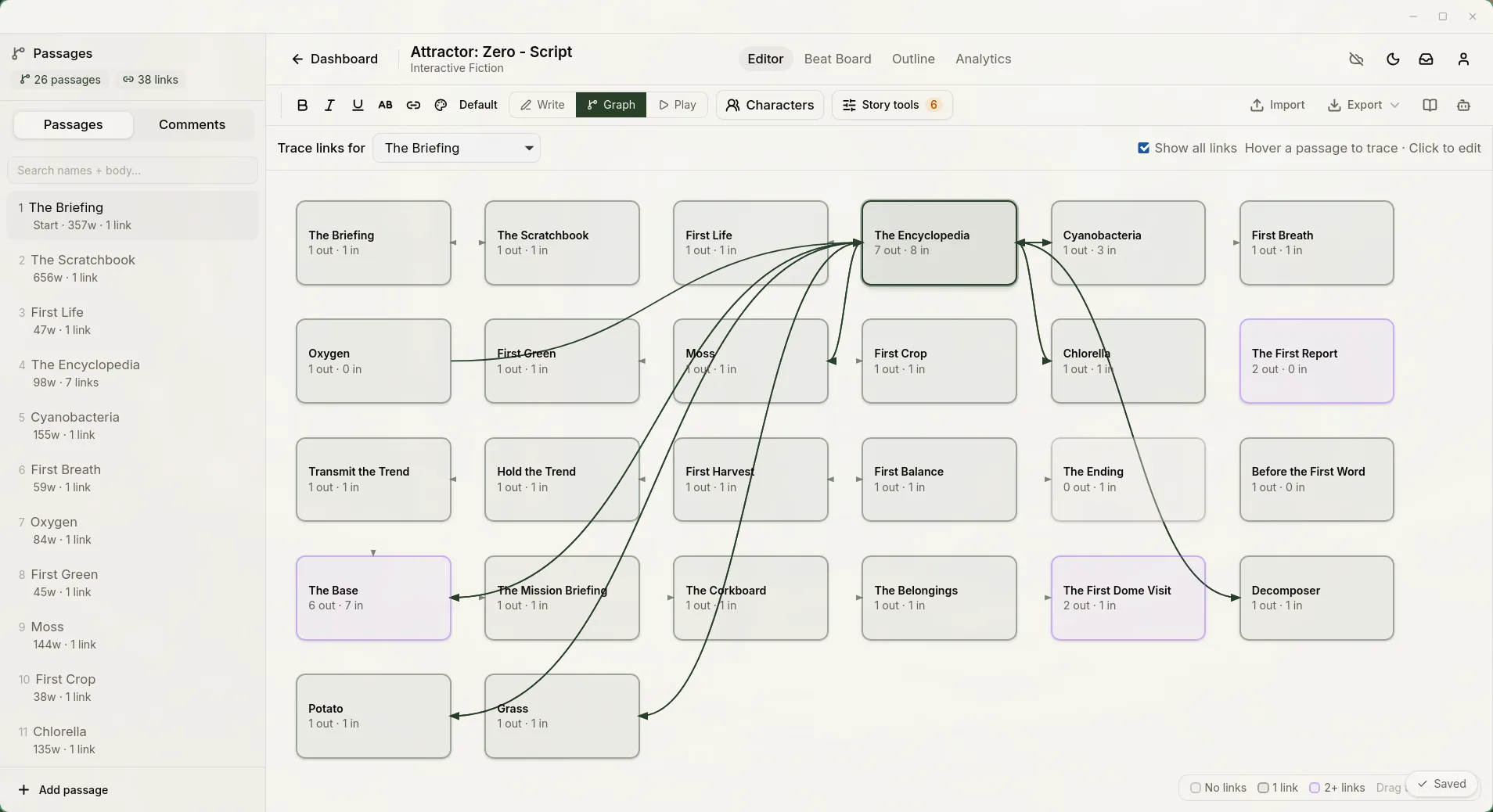Toggle the 2+ links legend checkbox
This screenshot has height=812, width=1493.
1315,788
